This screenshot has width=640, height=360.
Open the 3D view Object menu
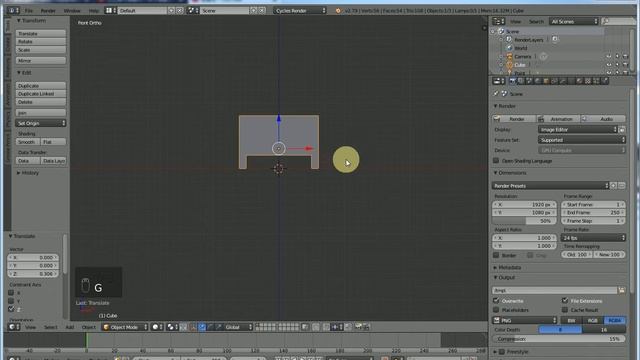coord(89,327)
